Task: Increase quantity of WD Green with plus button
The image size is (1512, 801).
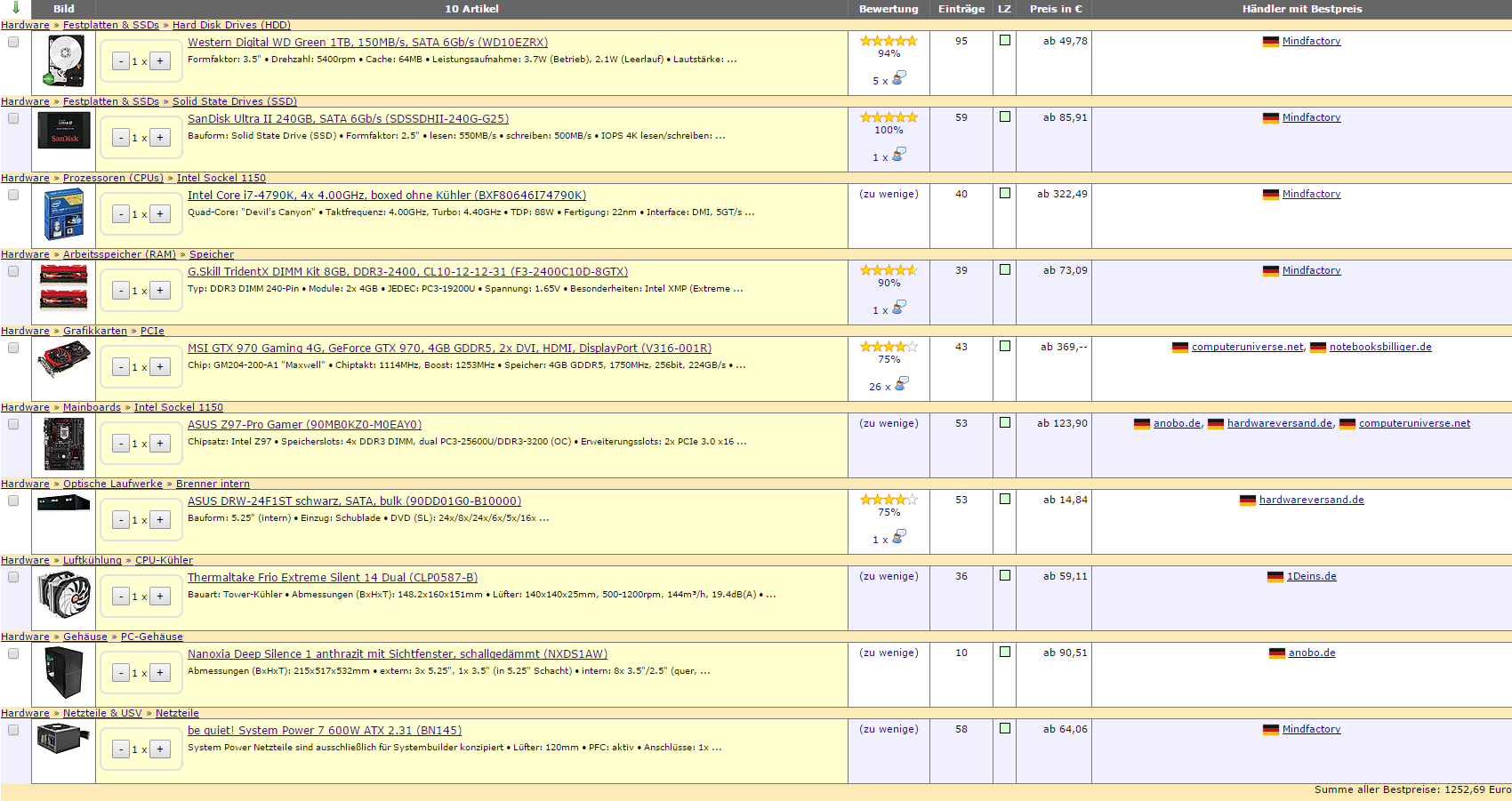Action: (160, 61)
